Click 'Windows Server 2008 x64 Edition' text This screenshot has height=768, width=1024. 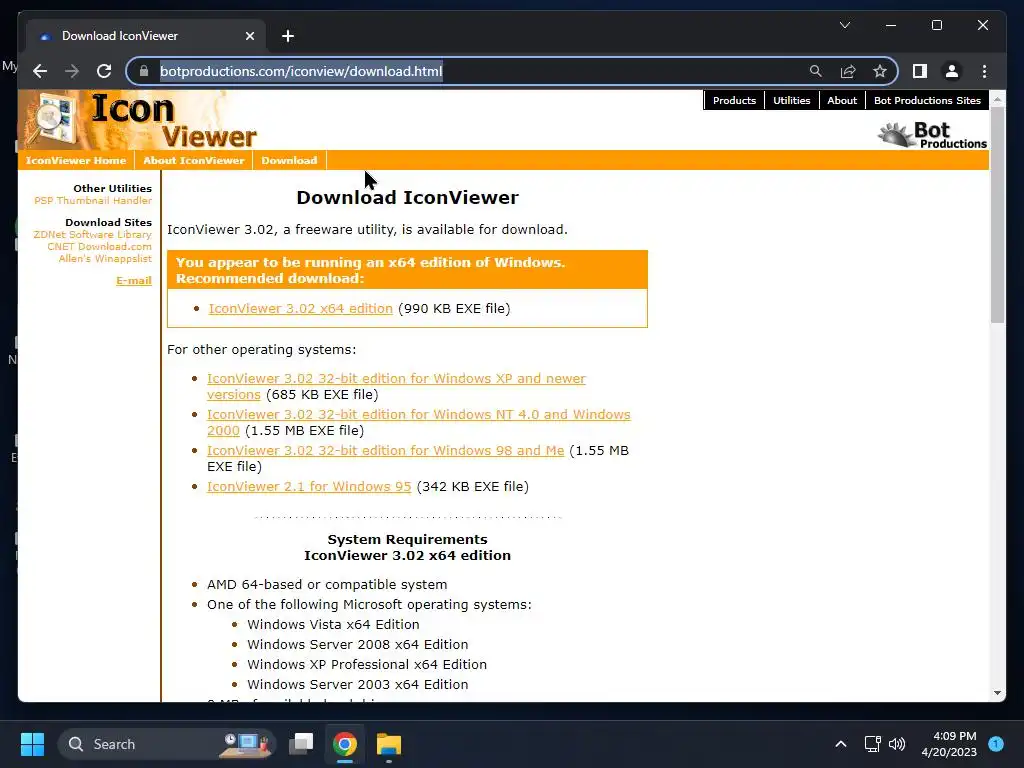click(x=357, y=645)
